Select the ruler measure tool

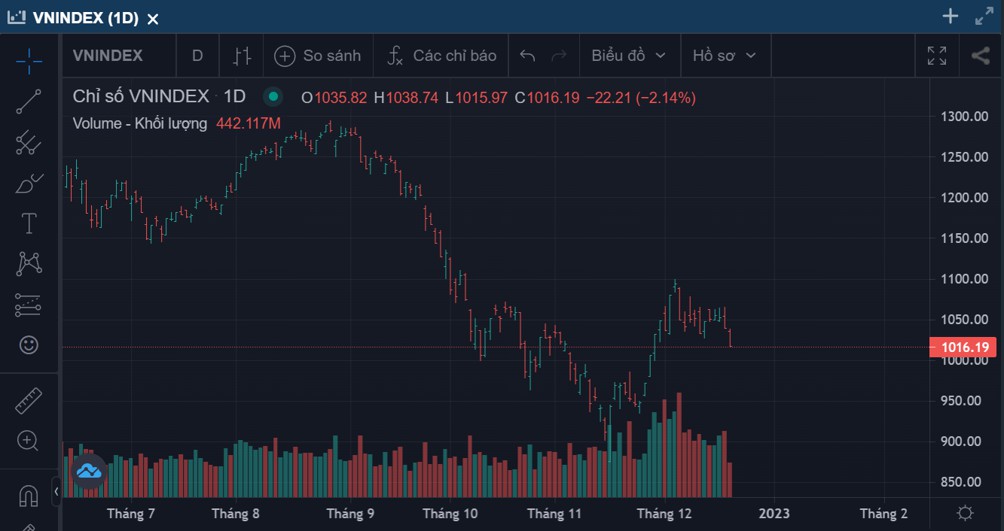tap(29, 401)
